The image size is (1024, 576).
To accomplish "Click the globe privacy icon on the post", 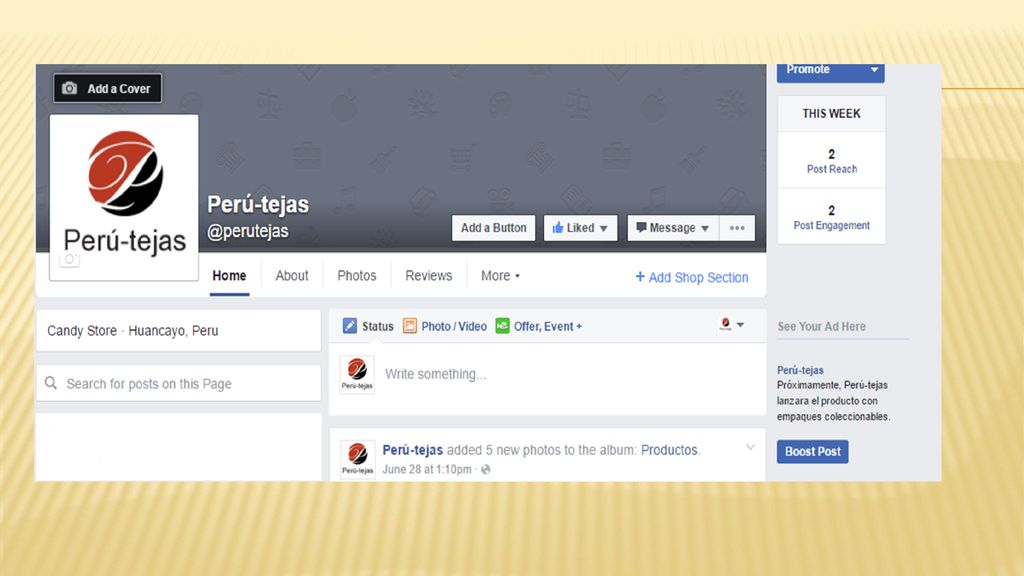I will [x=486, y=470].
